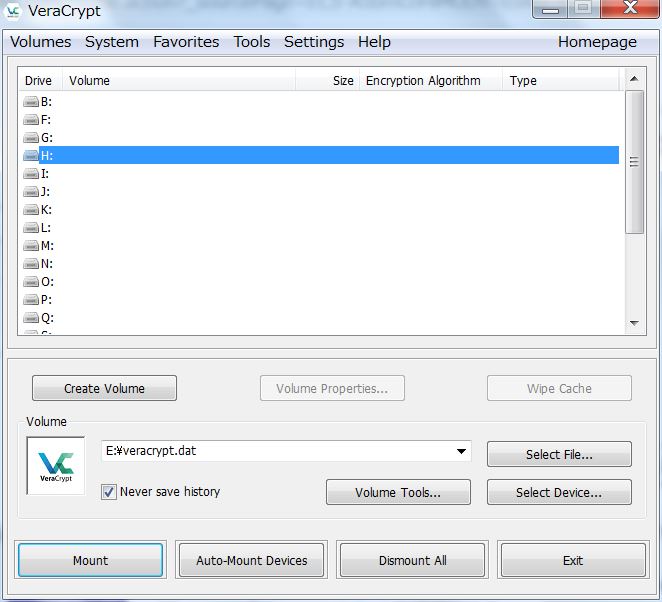Click the J: drive icon
Image resolution: width=662 pixels, height=602 pixels.
[x=31, y=192]
